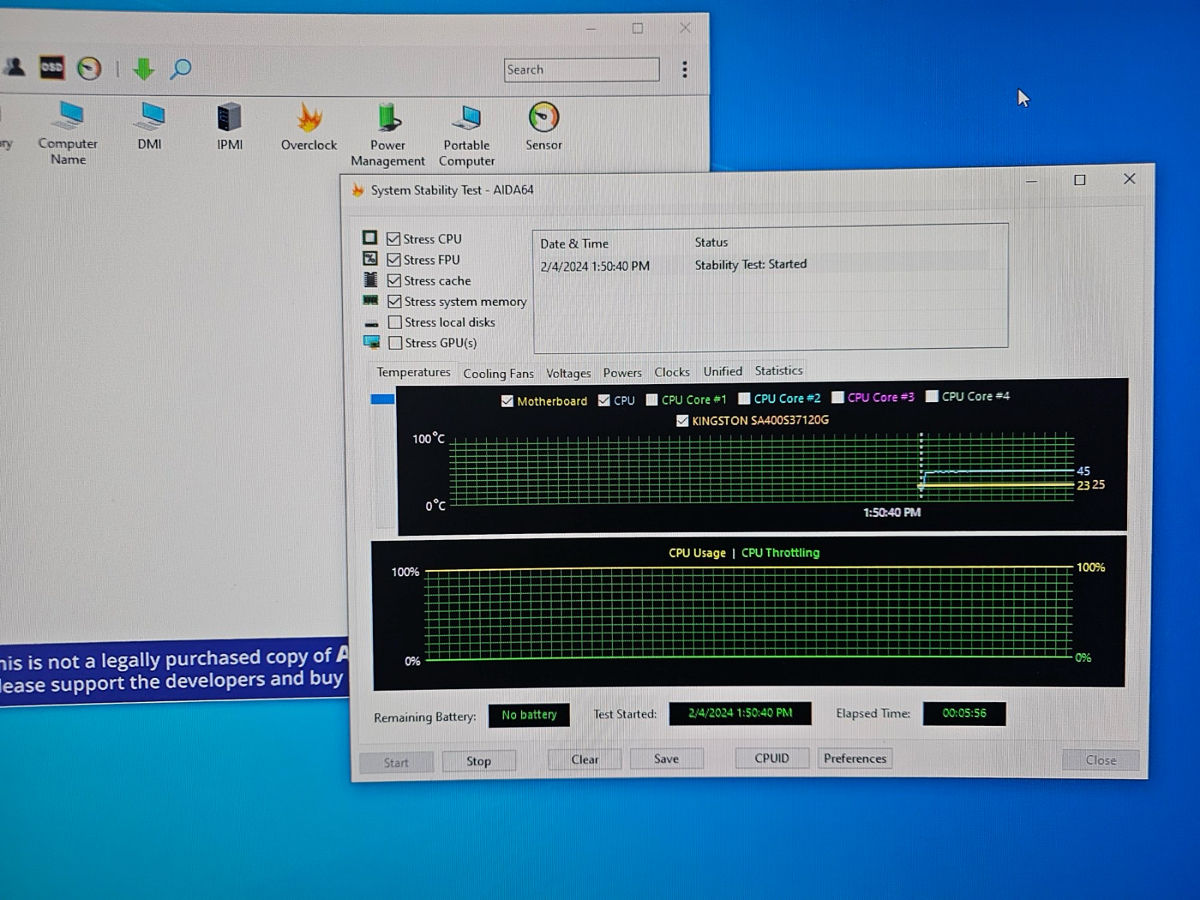Screen dimensions: 1200x900
Task: Click the magnifier search toolbar icon
Action: (180, 69)
